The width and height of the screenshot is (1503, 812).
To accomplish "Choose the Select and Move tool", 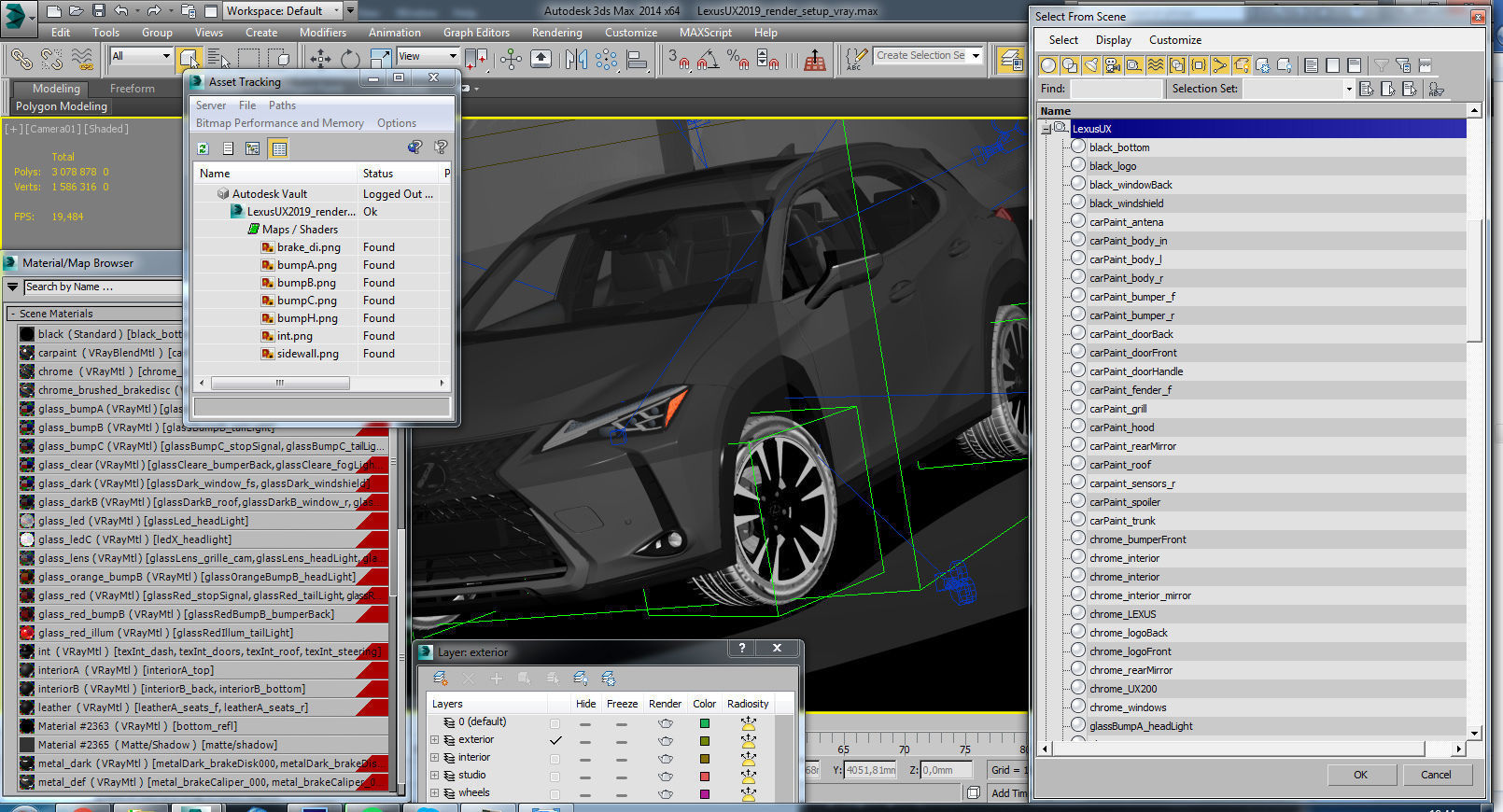I will [320, 59].
